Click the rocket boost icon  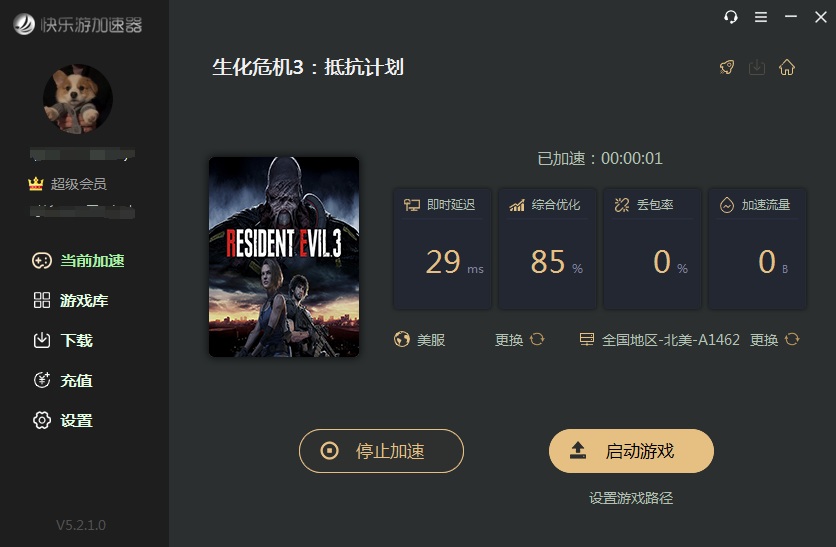[x=727, y=68]
